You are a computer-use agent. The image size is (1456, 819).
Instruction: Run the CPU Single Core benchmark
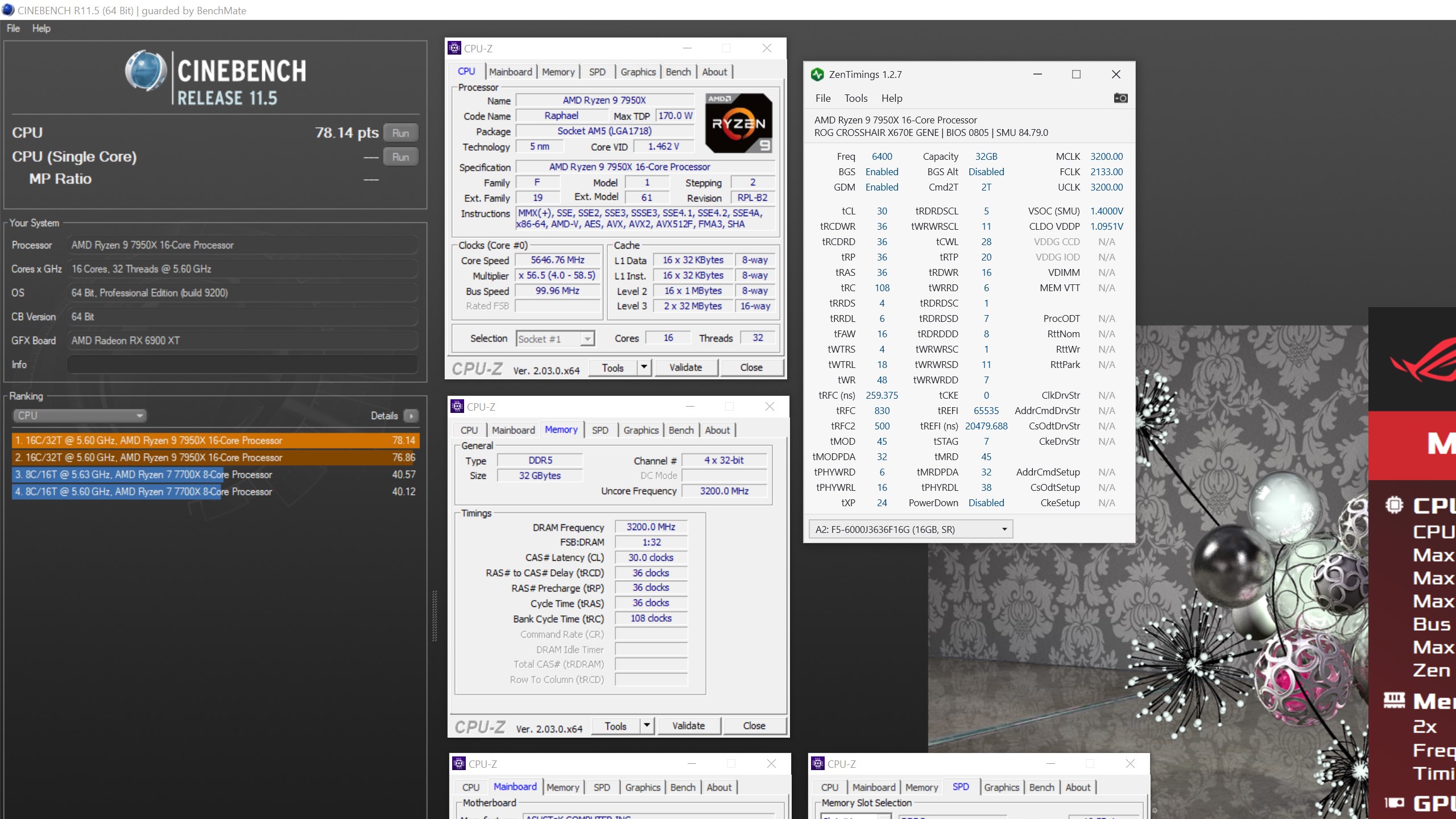400,157
